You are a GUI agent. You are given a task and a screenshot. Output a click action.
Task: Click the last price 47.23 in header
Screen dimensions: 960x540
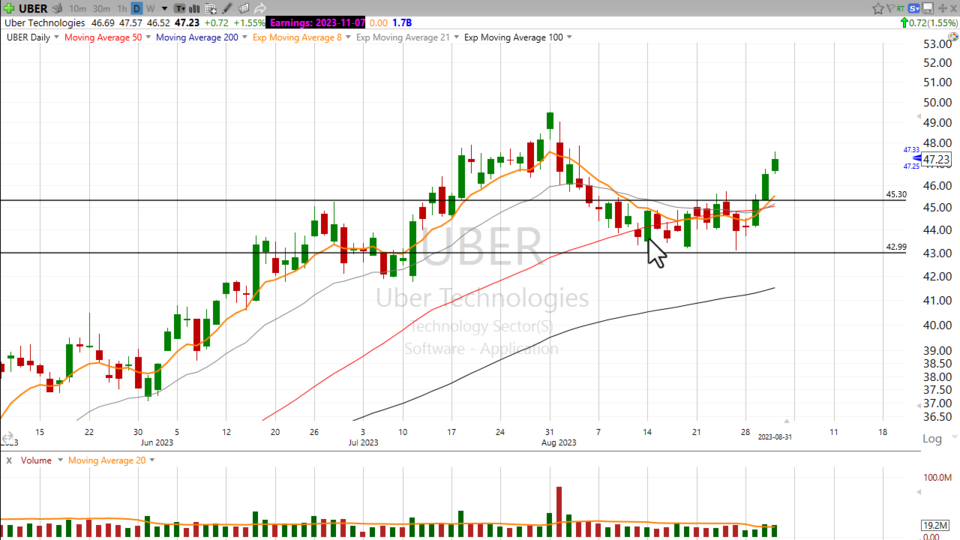(x=187, y=23)
